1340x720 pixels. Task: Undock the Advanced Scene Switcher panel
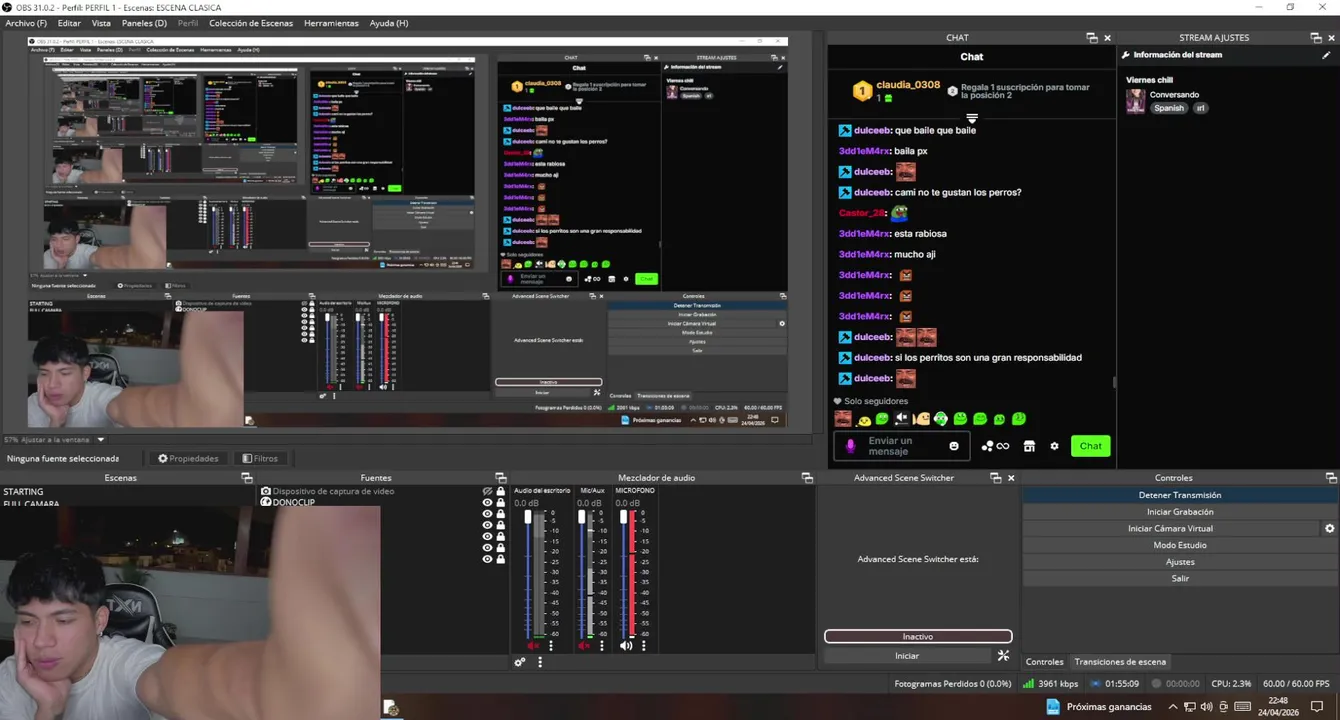(x=995, y=478)
